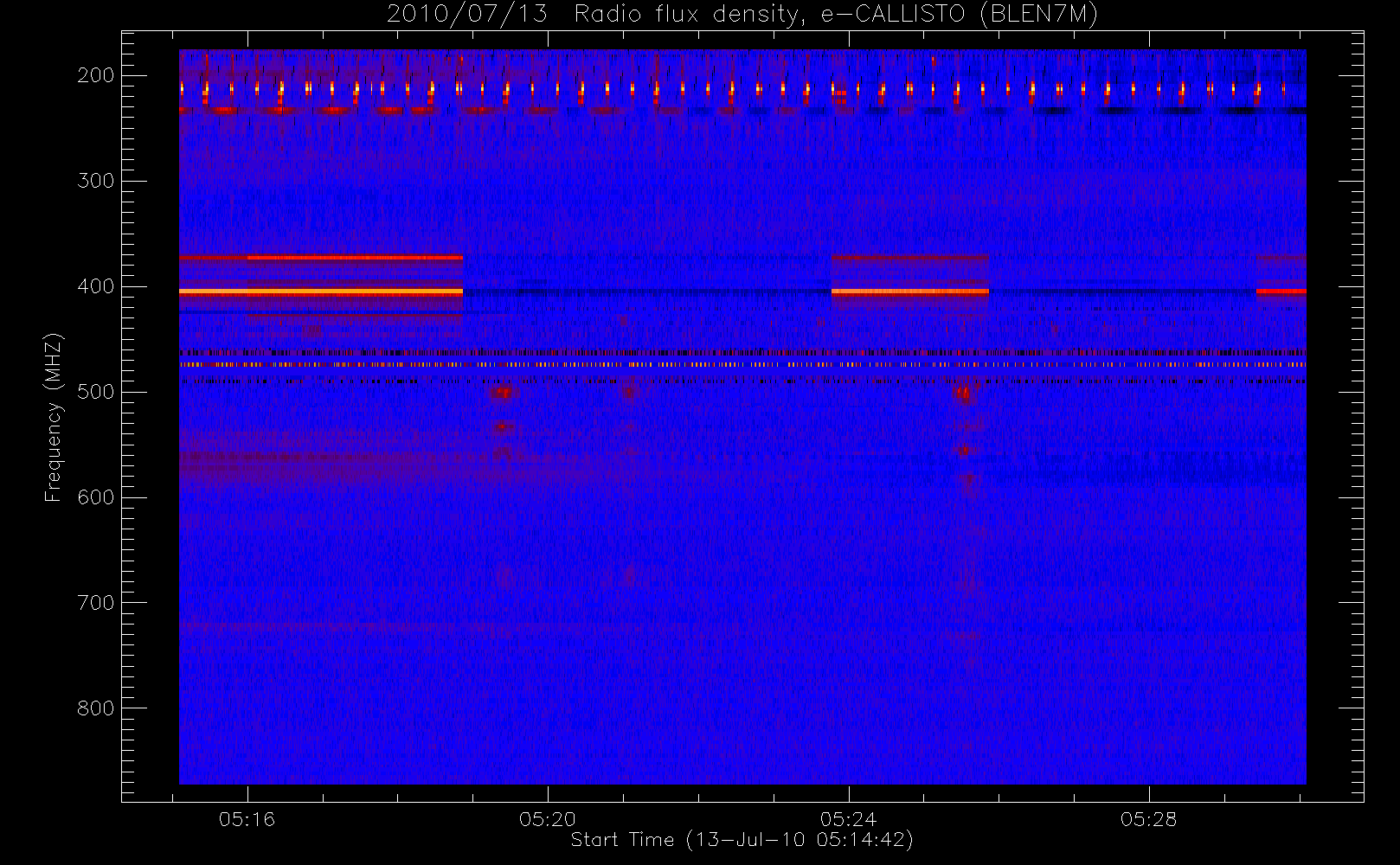Click the 05:16 time tick label
Screen dimensions: 1400x865
(247, 818)
